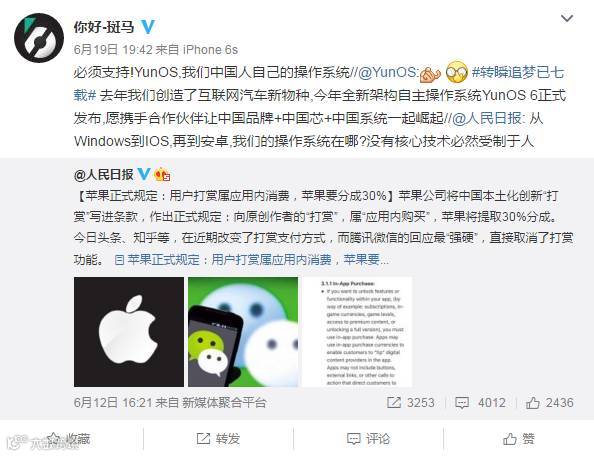View the Apple logo image thumbnail
This screenshot has height=456, width=594.
click(129, 332)
